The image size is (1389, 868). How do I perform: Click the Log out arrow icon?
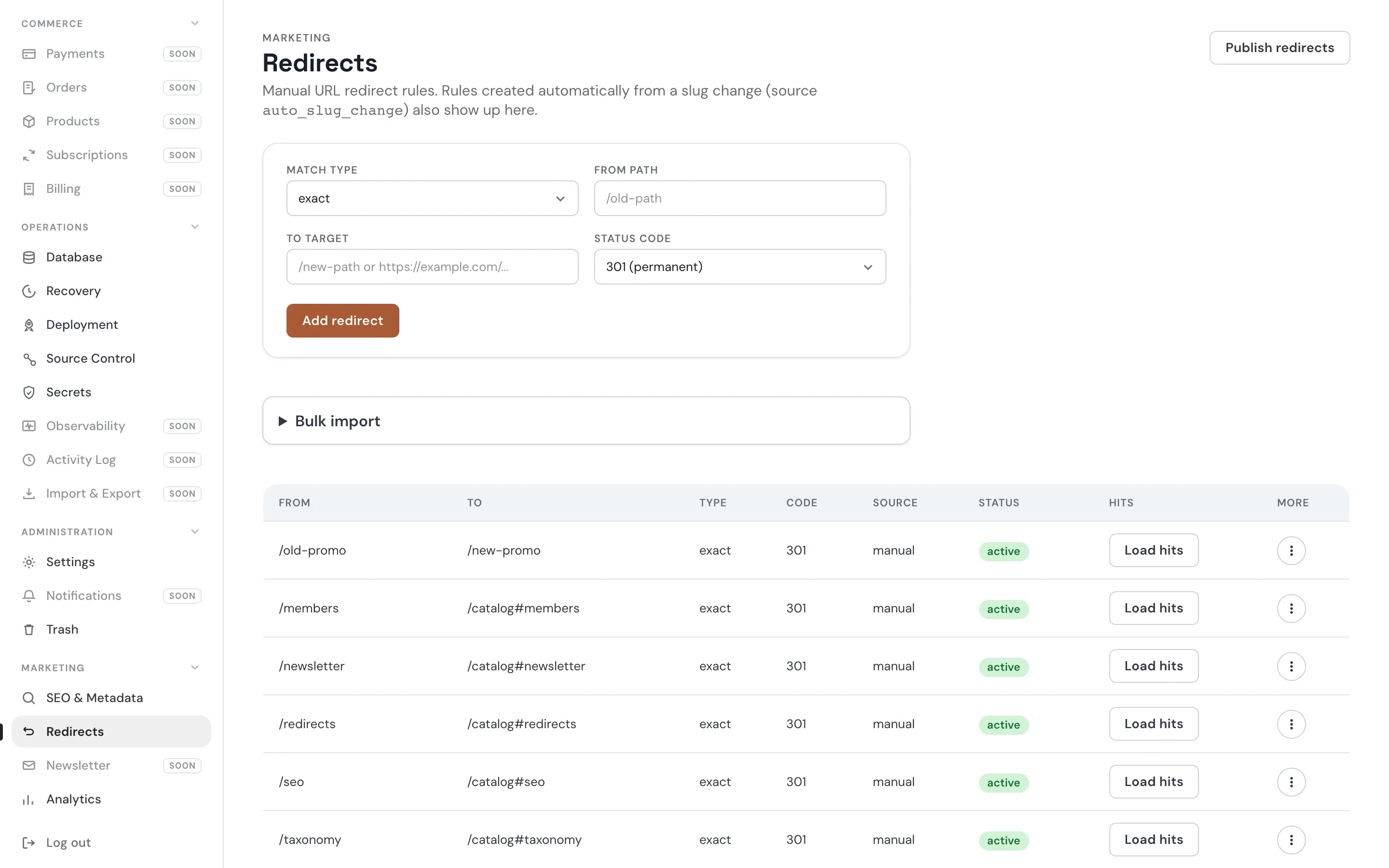(29, 843)
